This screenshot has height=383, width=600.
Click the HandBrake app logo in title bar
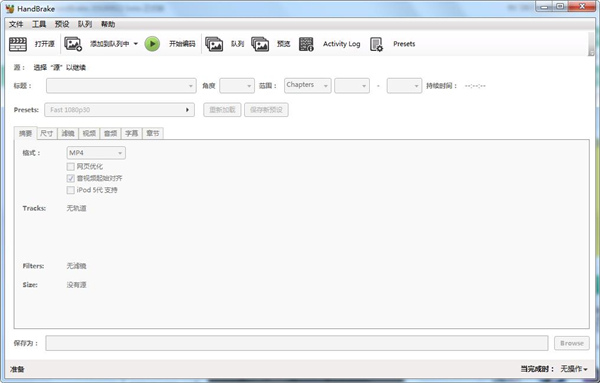10,8
